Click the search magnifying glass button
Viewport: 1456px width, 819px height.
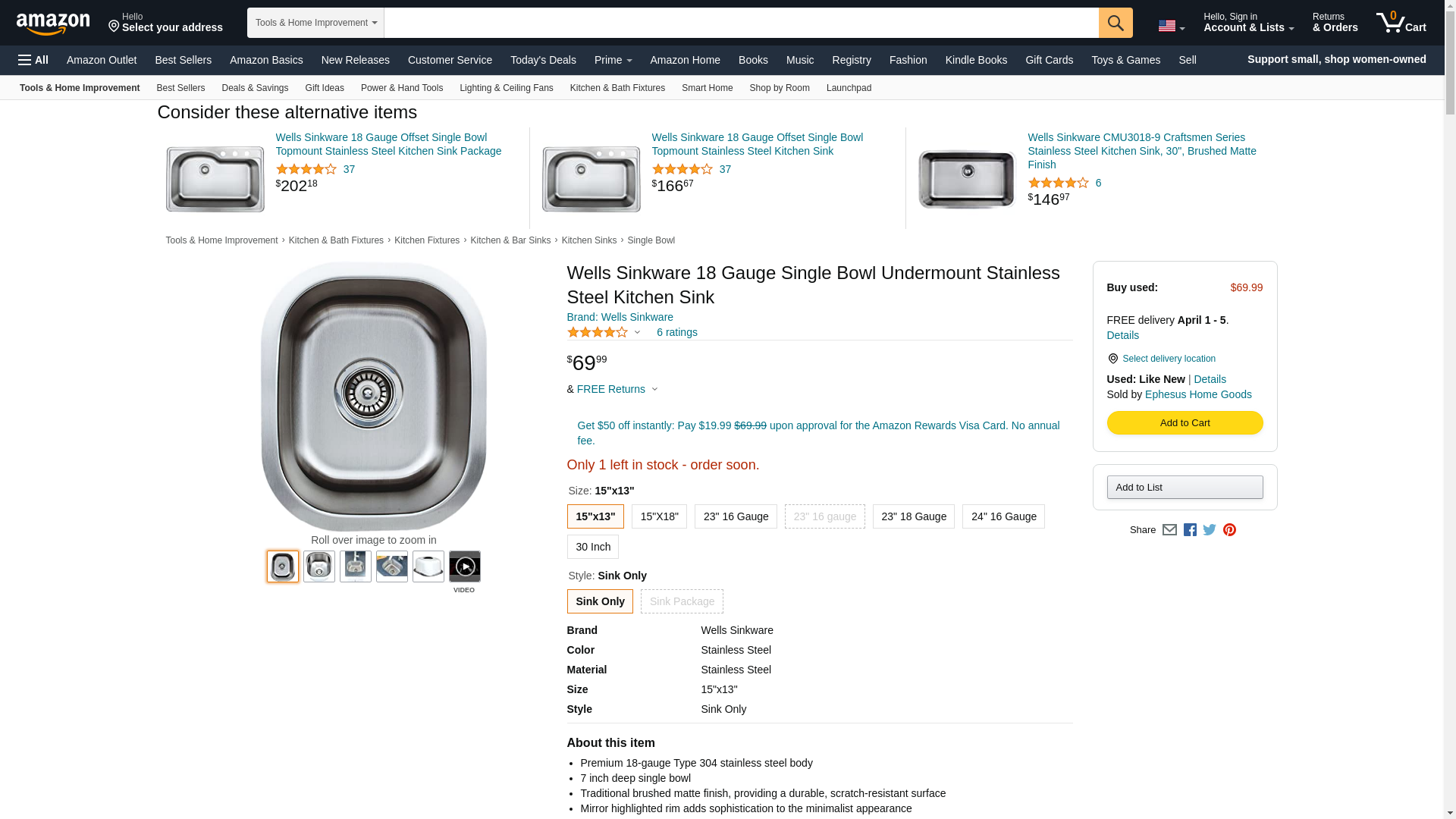tap(1115, 23)
